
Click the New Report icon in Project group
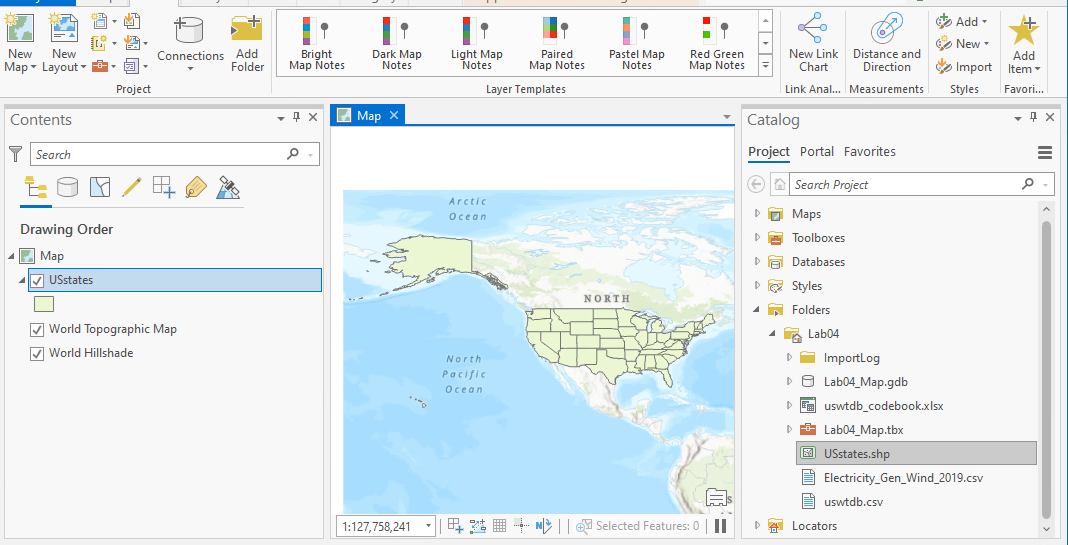99,22
